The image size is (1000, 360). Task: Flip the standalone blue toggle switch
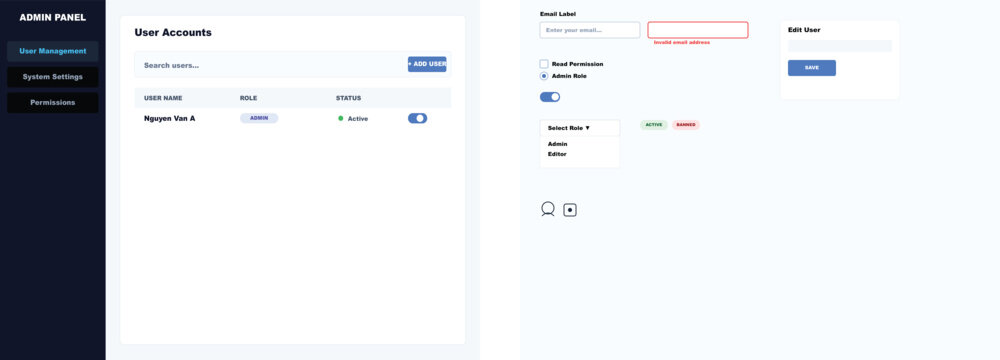[550, 97]
